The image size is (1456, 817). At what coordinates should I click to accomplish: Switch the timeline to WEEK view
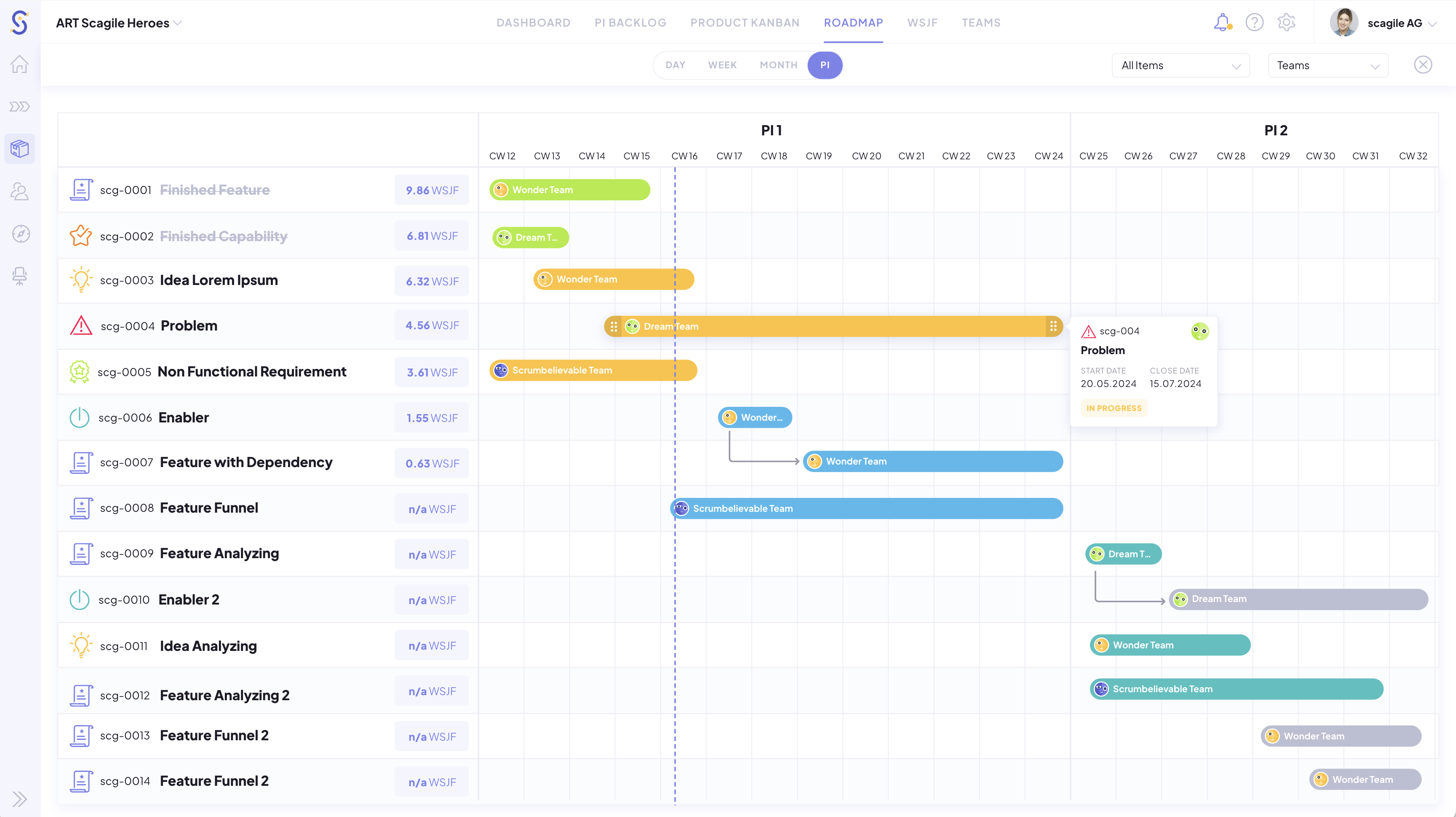(x=723, y=65)
